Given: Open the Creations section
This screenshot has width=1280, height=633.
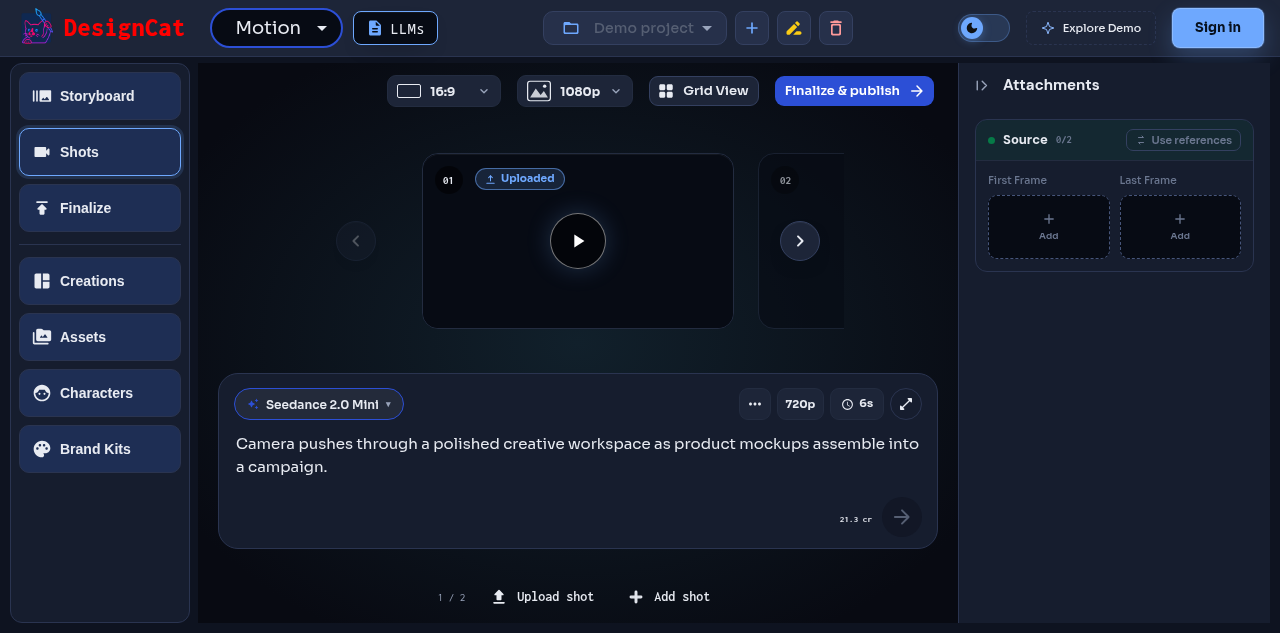Looking at the screenshot, I should (100, 281).
